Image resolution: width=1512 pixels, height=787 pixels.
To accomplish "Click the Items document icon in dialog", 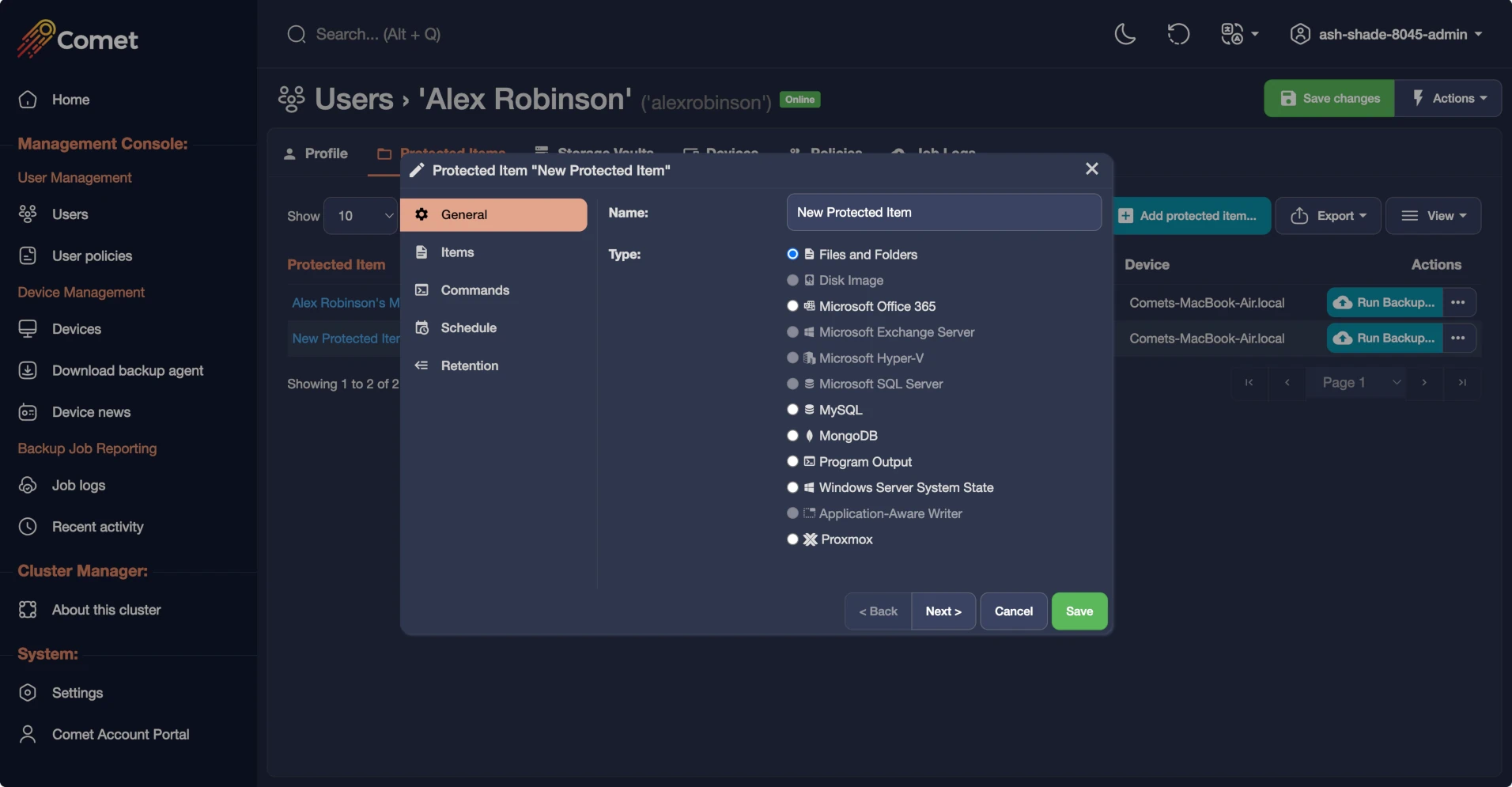I will [422, 252].
